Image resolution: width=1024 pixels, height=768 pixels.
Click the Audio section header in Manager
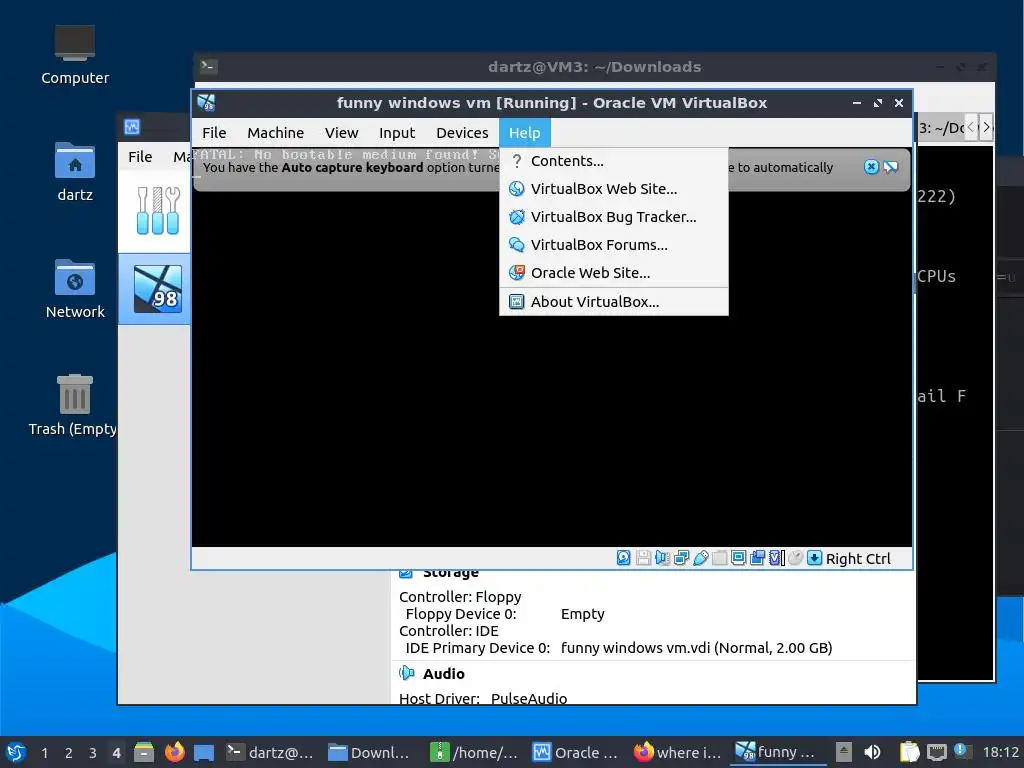pos(443,673)
